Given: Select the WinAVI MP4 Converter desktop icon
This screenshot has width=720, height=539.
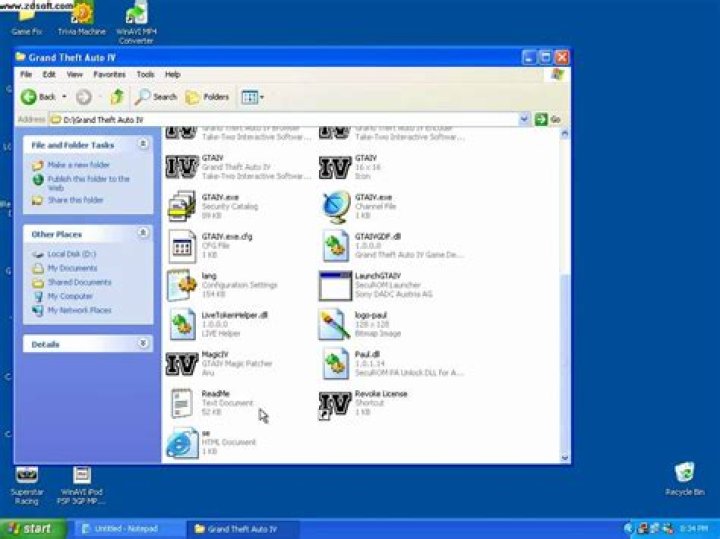Looking at the screenshot, I should 136,22.
